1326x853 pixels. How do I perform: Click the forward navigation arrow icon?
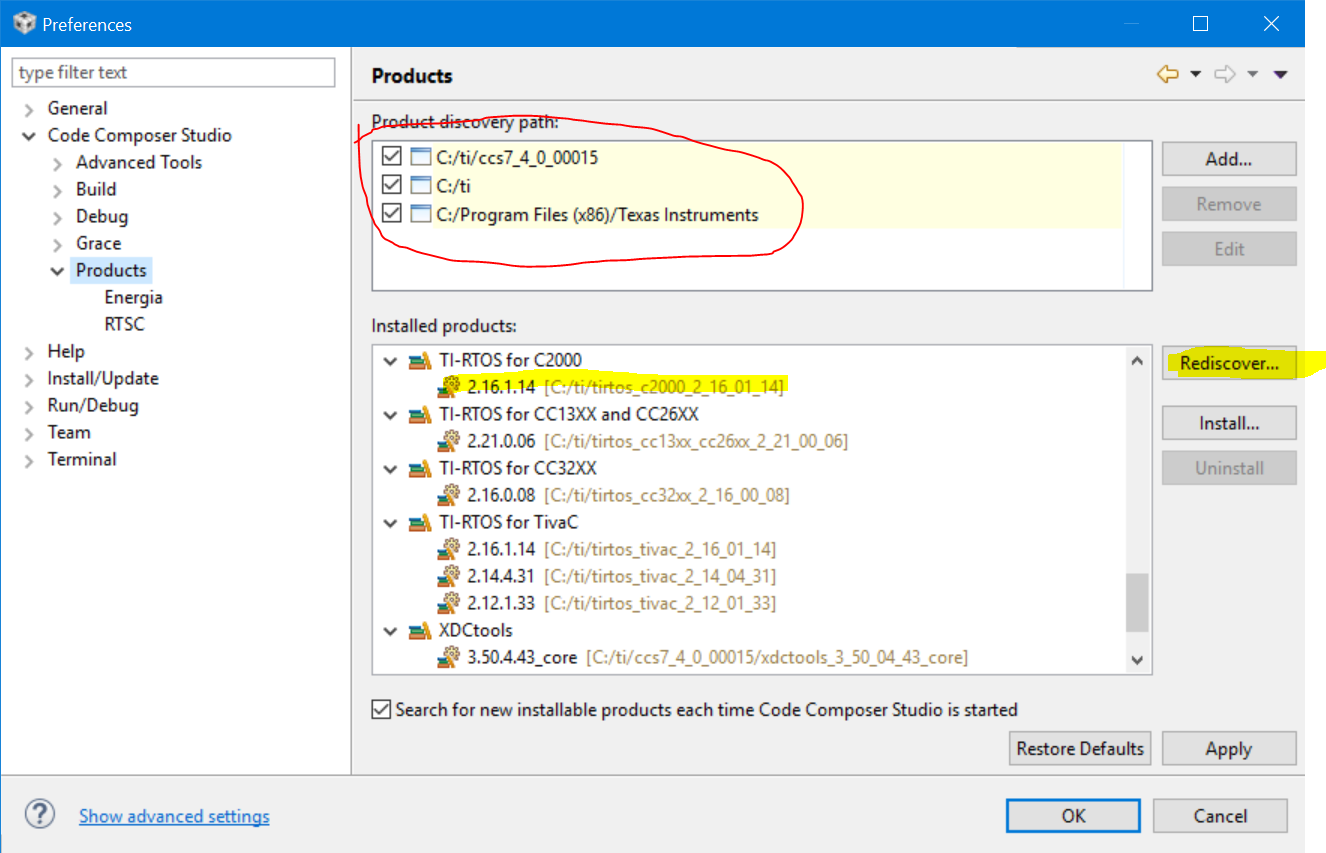tap(1225, 75)
